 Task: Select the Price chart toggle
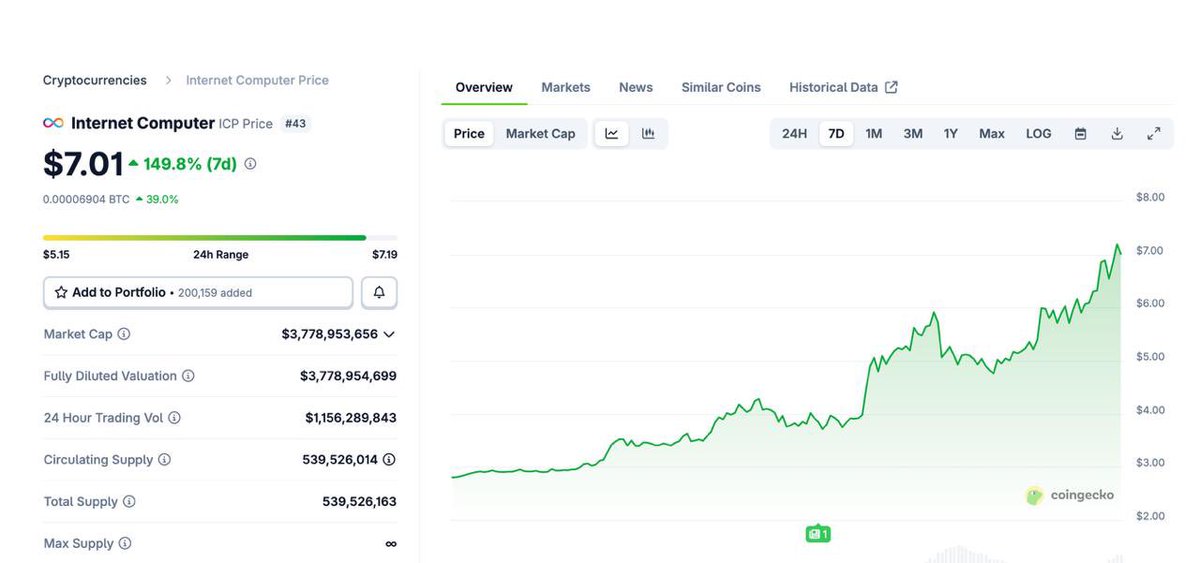pyautogui.click(x=469, y=134)
